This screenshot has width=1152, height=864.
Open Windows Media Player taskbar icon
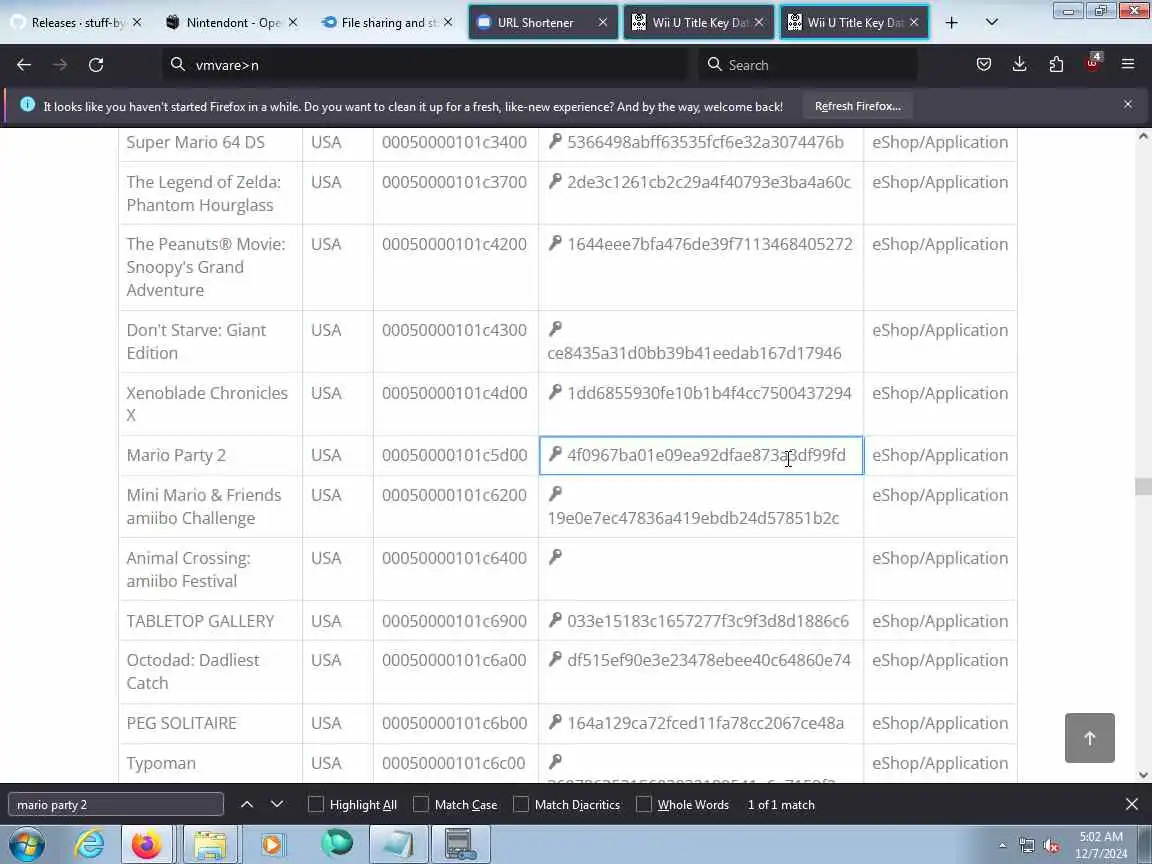point(271,845)
